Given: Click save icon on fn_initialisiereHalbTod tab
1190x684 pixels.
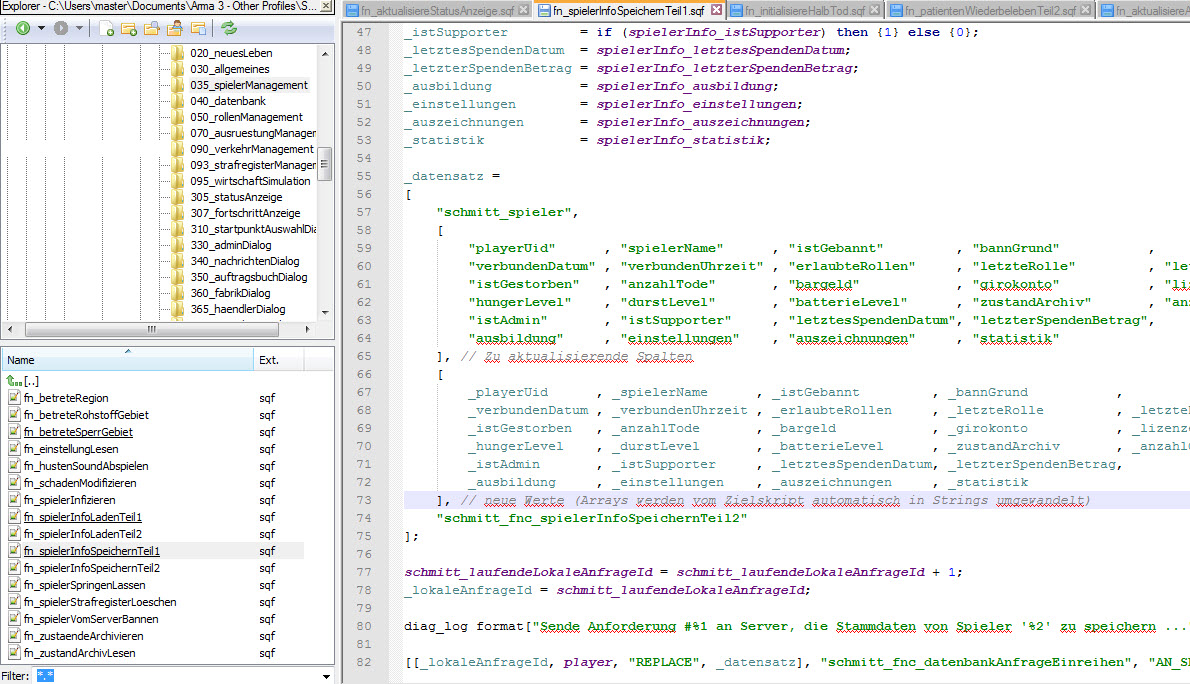Looking at the screenshot, I should click(x=736, y=11).
